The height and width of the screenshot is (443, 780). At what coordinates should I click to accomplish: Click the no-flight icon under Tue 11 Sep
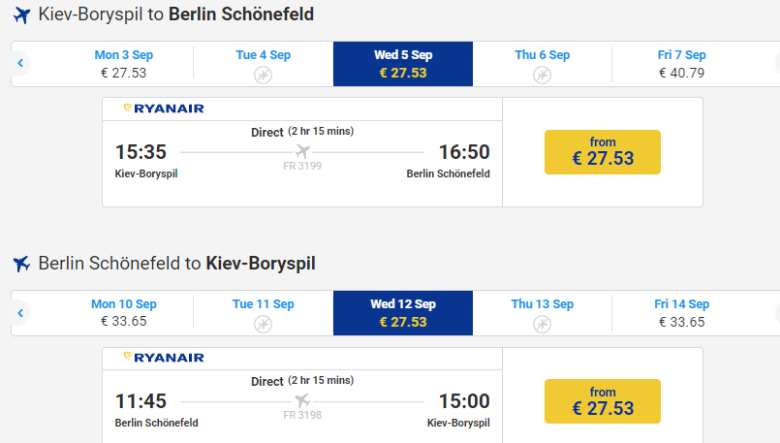pos(263,324)
